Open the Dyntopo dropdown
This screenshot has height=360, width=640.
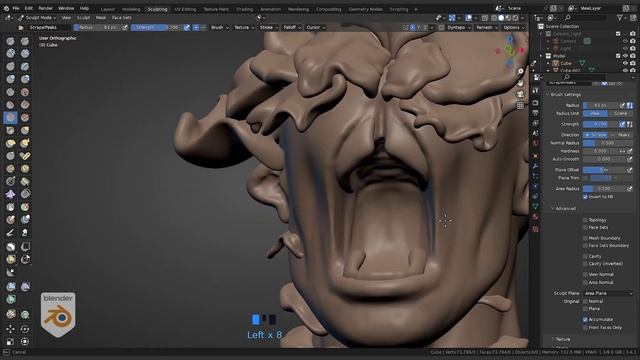click(458, 27)
